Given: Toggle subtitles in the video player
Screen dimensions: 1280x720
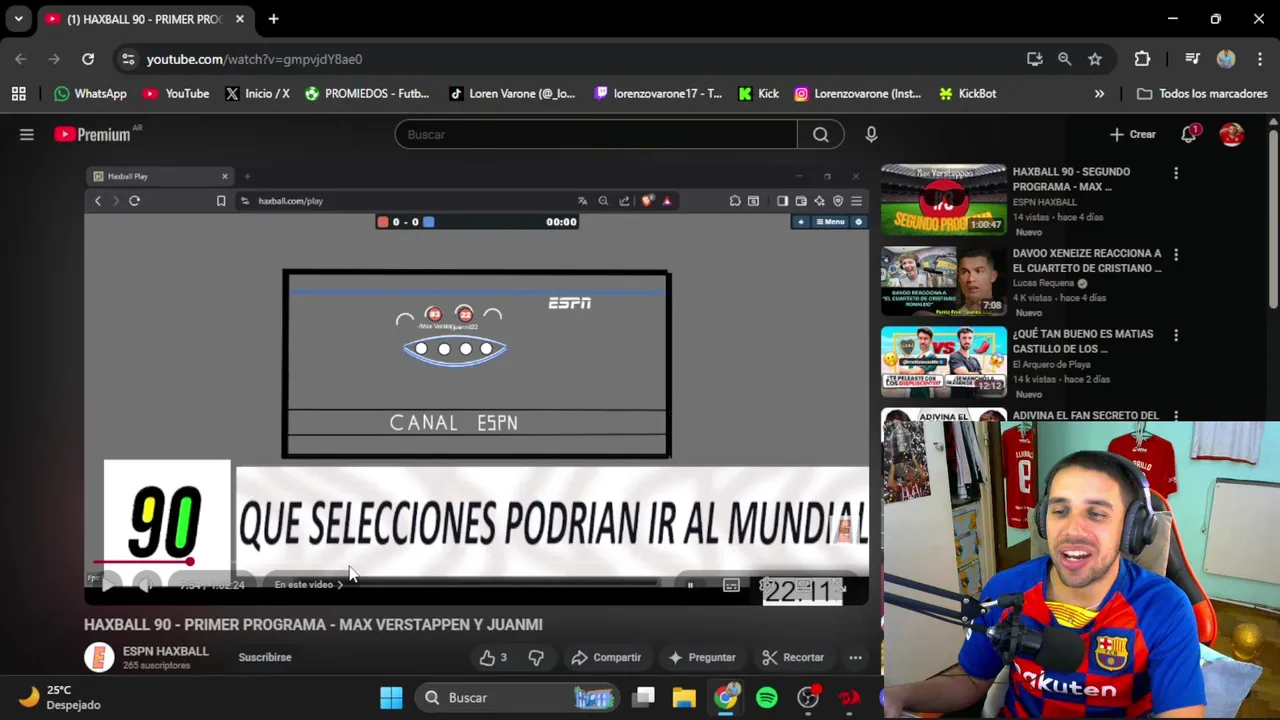Looking at the screenshot, I should (x=731, y=585).
